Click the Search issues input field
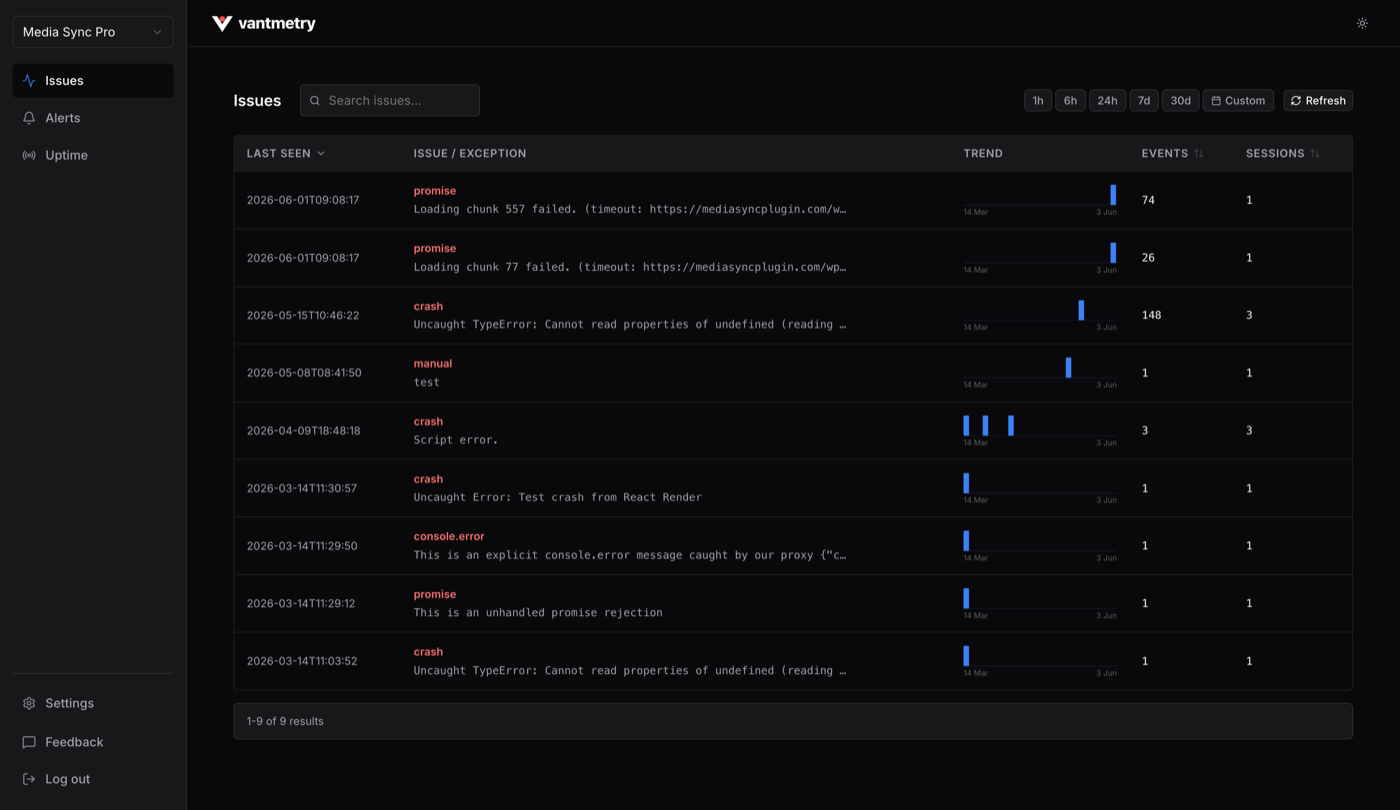 point(390,100)
